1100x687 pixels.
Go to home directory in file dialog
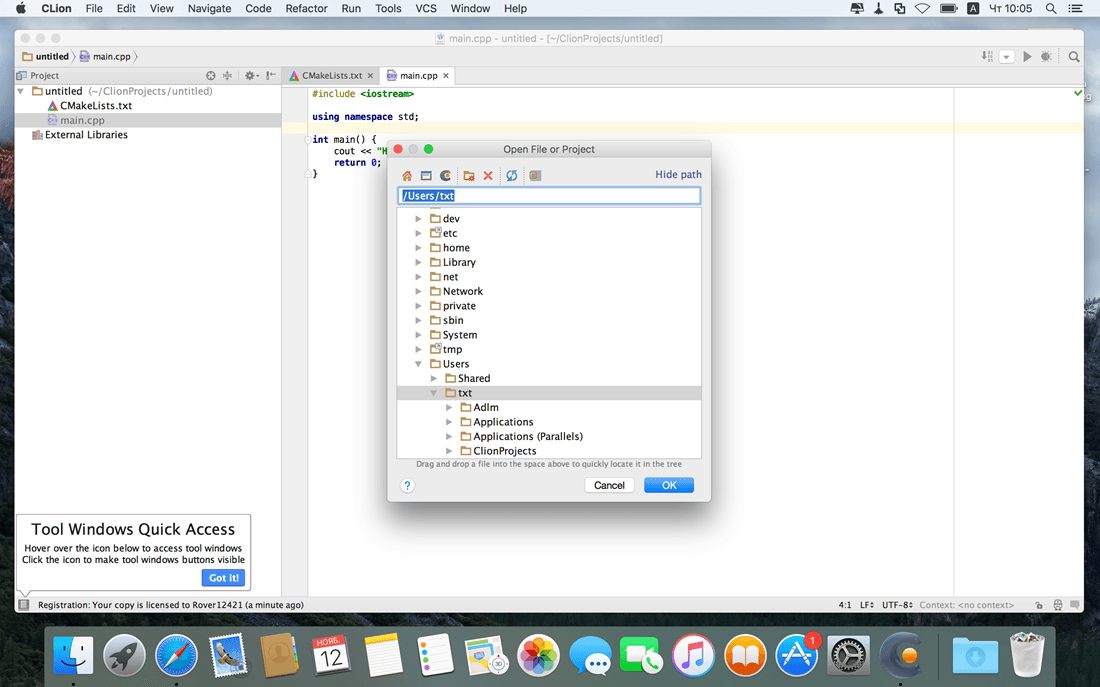point(407,175)
